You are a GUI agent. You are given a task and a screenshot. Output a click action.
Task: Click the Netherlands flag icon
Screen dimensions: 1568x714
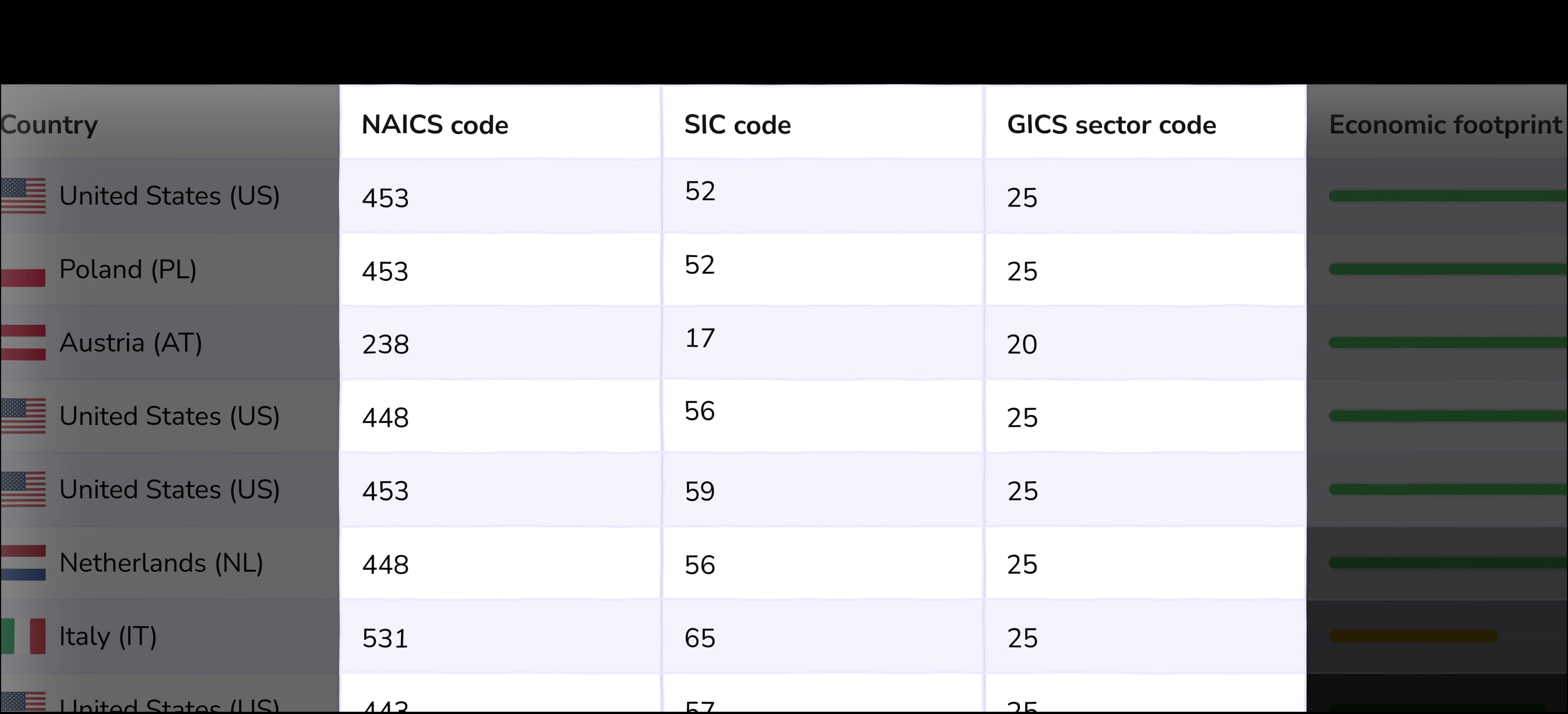pos(23,562)
